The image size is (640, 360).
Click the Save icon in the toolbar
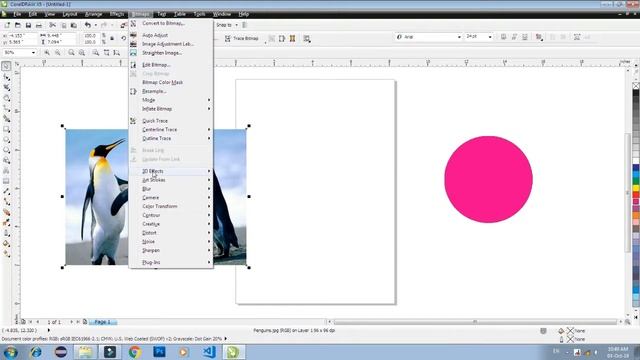[28, 25]
